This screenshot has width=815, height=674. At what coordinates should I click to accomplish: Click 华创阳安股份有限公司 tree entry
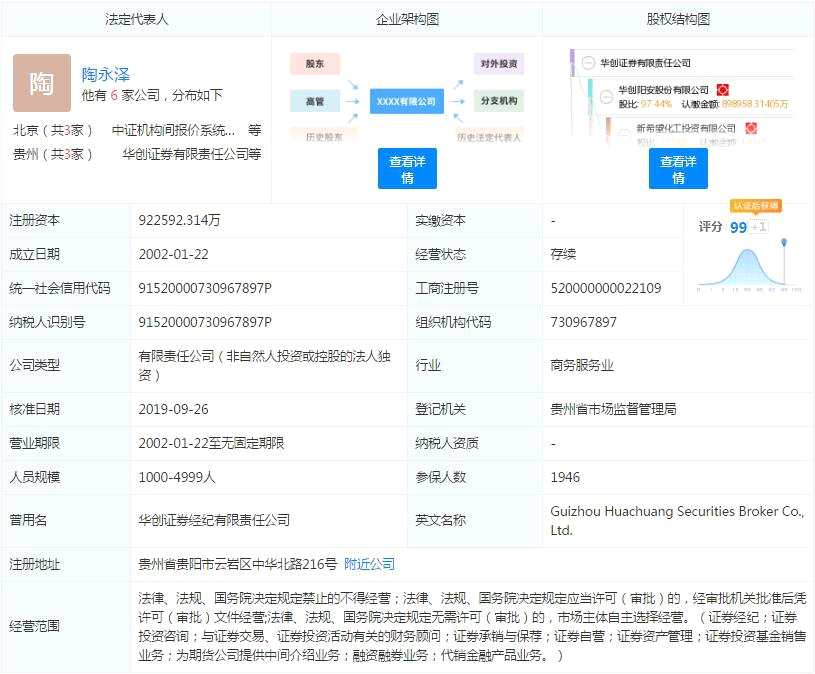pos(663,90)
